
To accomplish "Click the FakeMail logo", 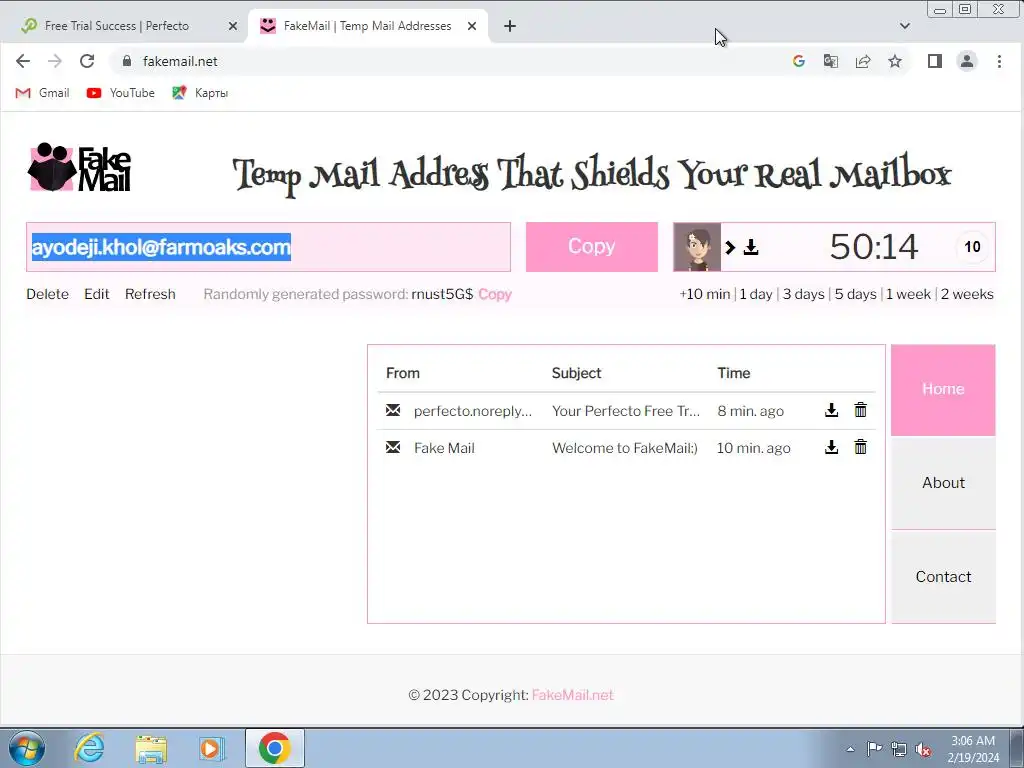I will pos(79,167).
